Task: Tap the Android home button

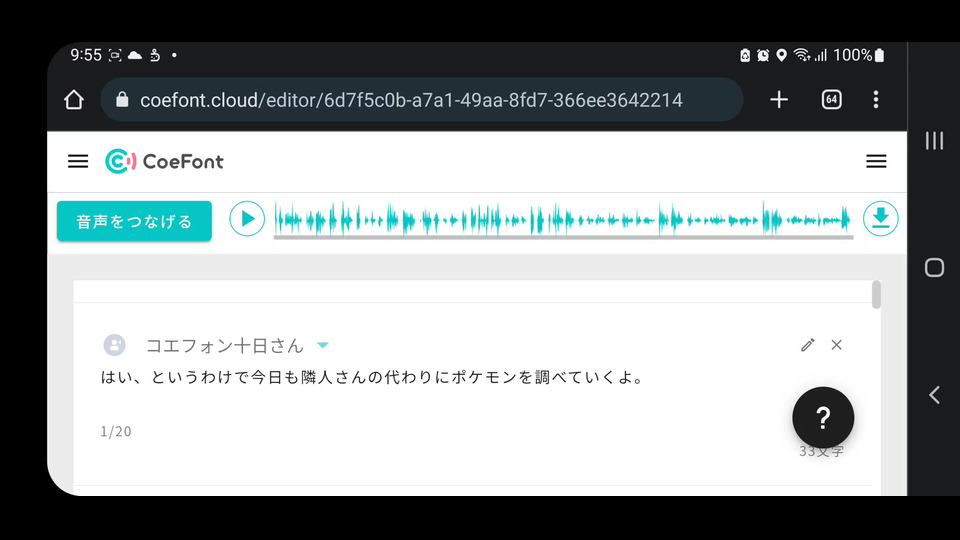Action: 934,268
